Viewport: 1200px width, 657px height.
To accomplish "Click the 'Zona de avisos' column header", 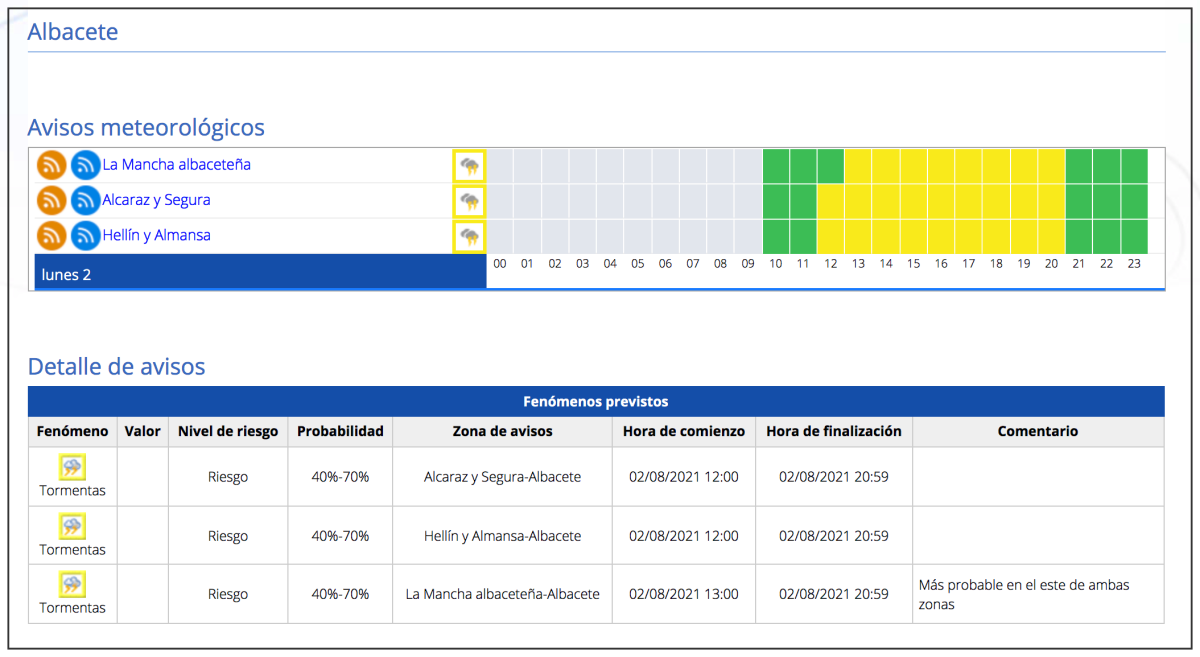I will 502,431.
